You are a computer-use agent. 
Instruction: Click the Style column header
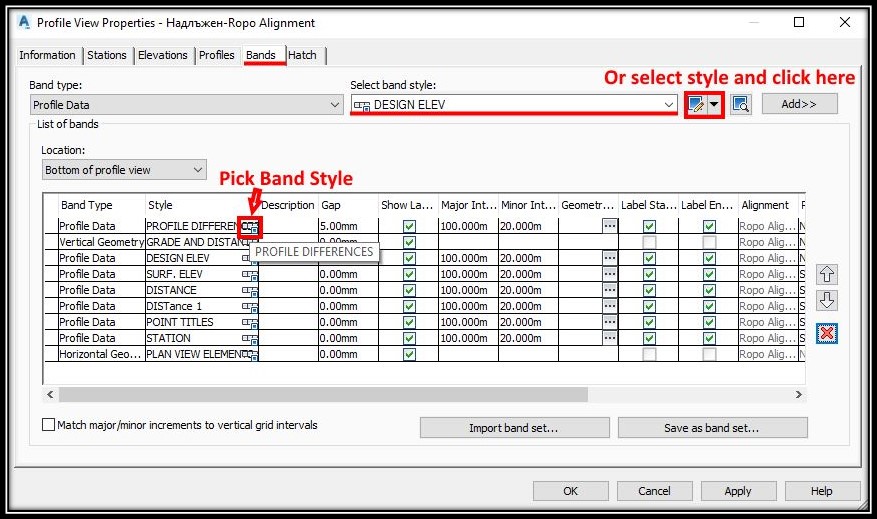201,205
